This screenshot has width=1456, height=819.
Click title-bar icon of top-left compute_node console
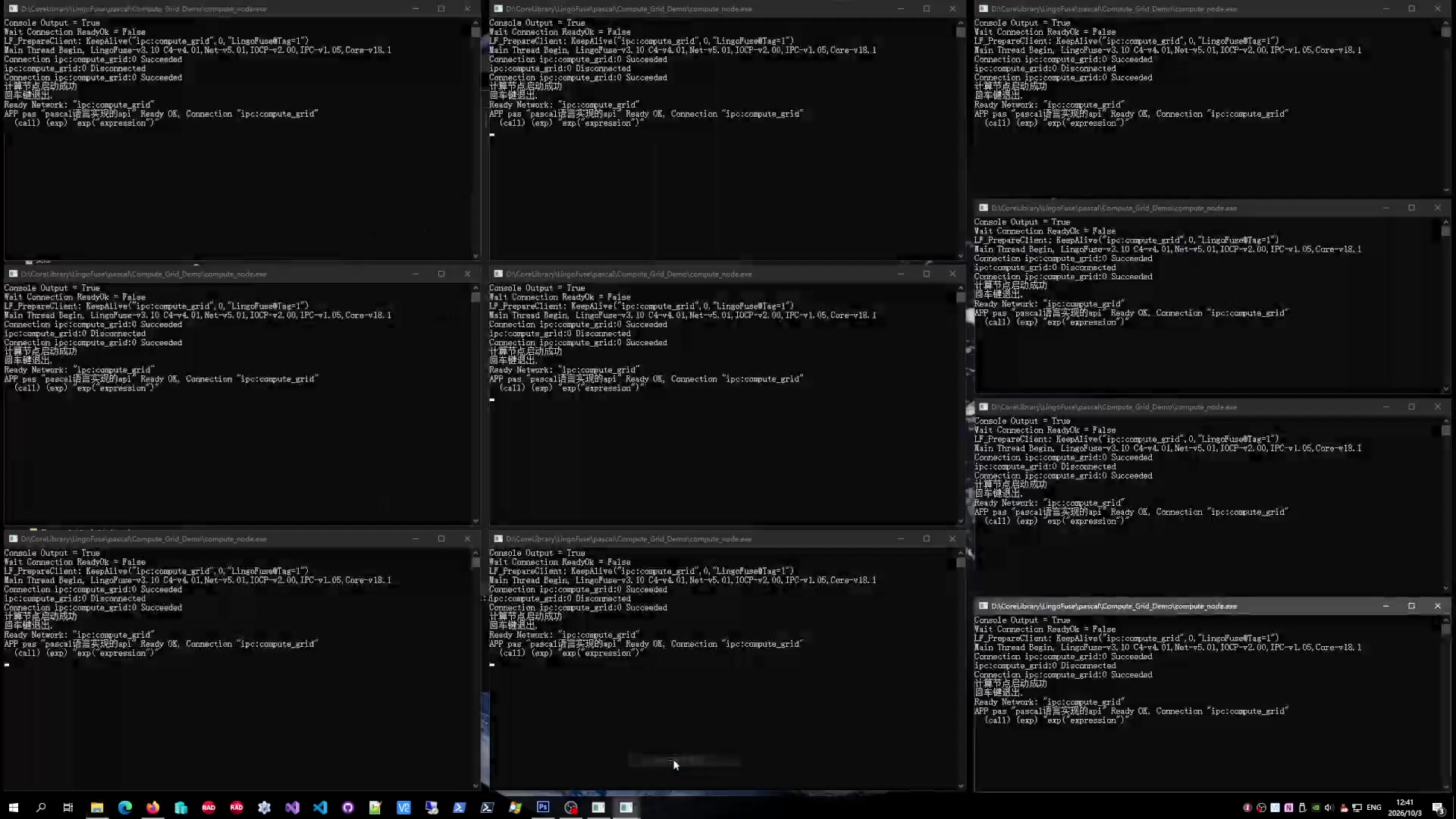pyautogui.click(x=13, y=8)
